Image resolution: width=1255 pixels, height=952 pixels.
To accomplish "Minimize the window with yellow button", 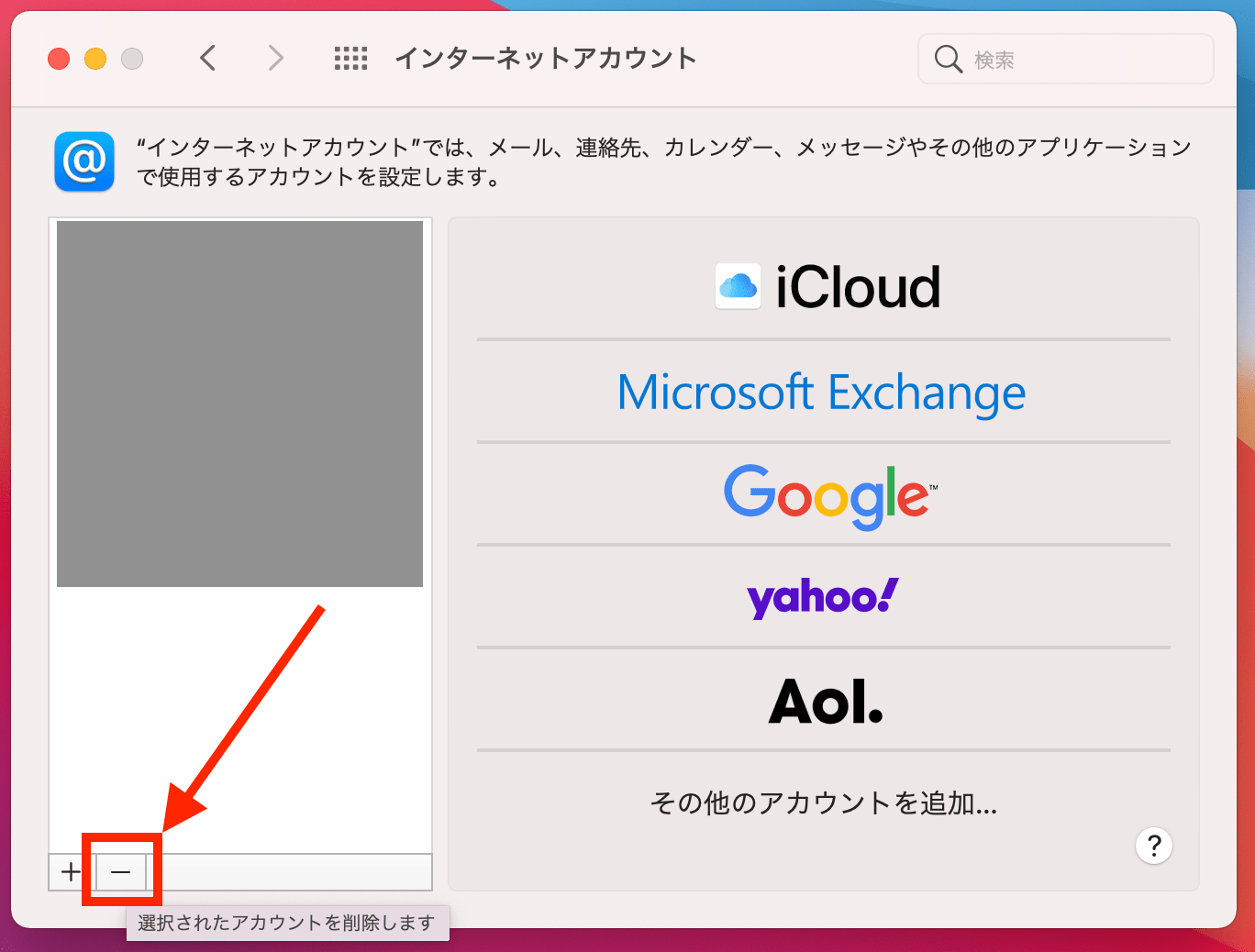I will (95, 59).
